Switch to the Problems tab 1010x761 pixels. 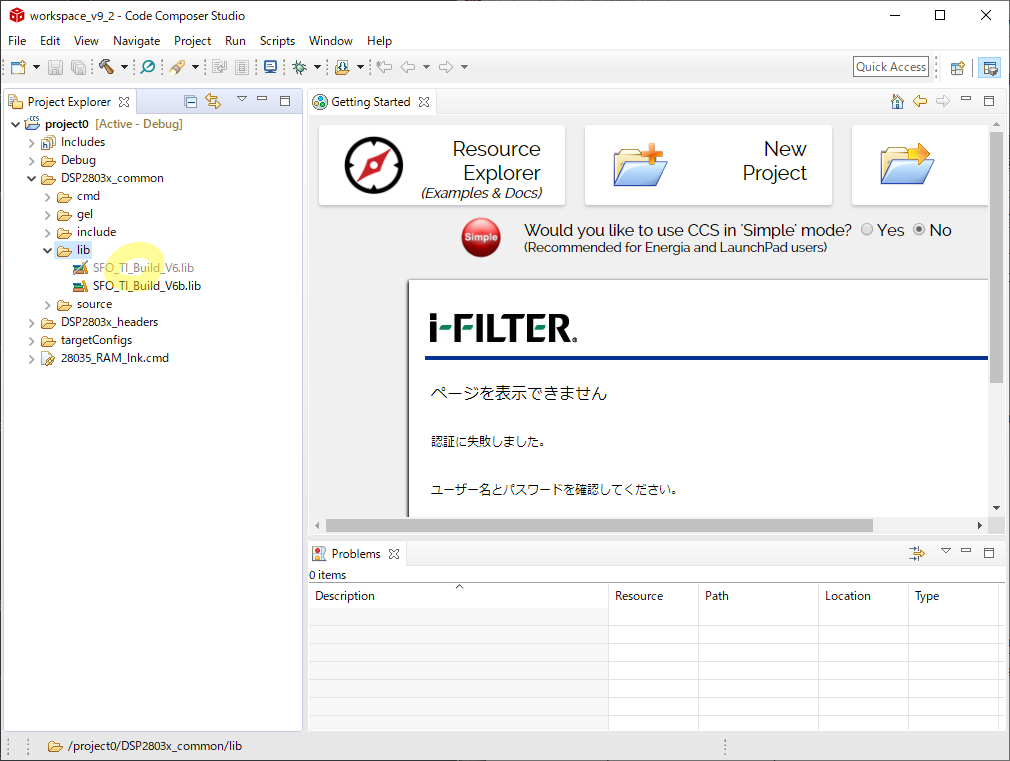[355, 553]
